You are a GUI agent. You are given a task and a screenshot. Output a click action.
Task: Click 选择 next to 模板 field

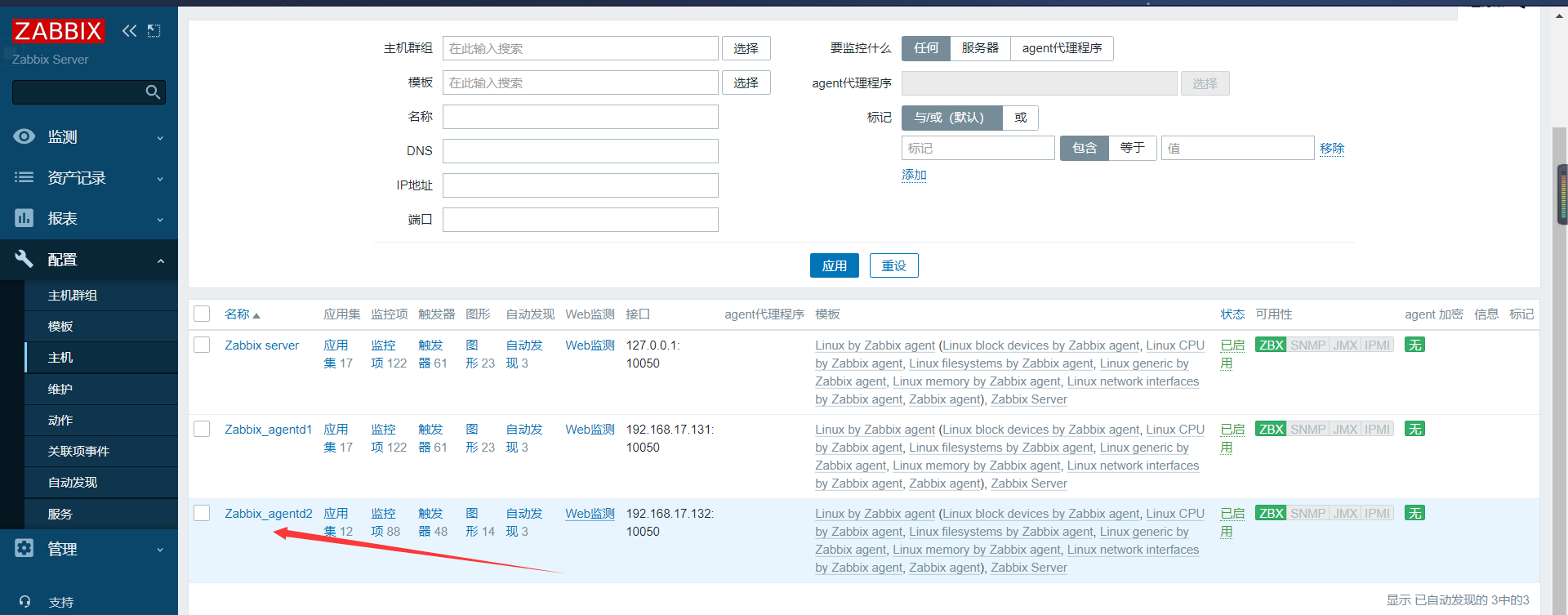tap(746, 82)
